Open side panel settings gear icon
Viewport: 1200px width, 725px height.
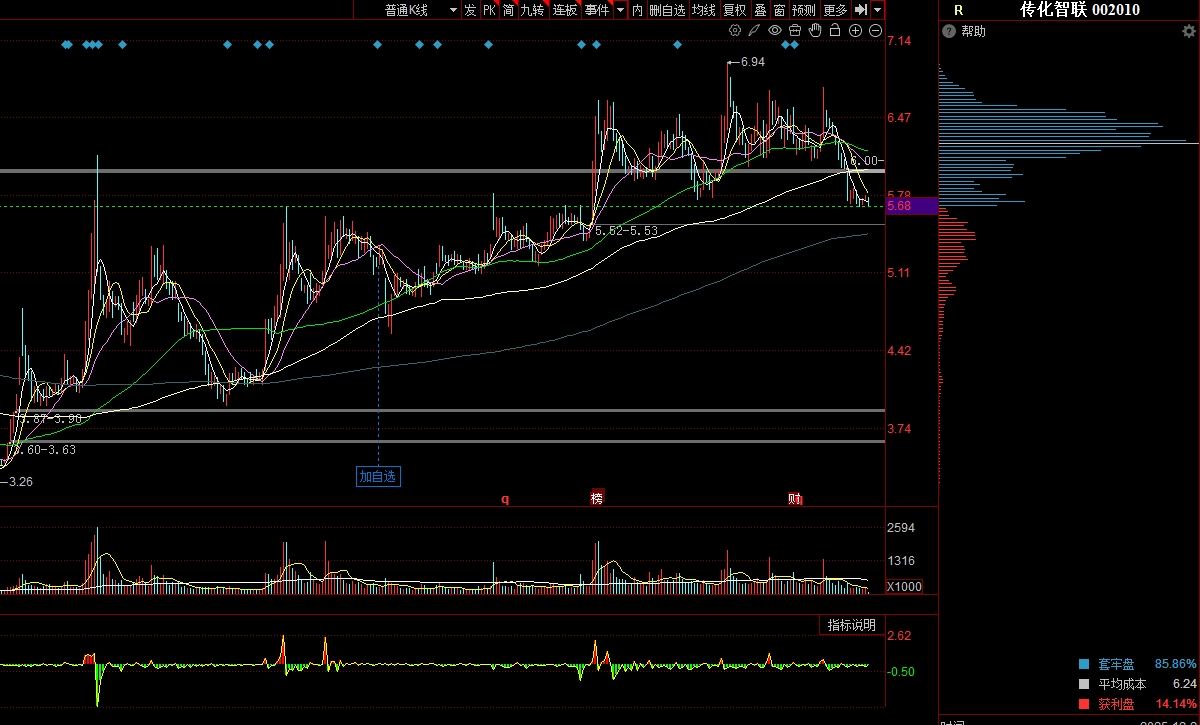pos(1188,31)
